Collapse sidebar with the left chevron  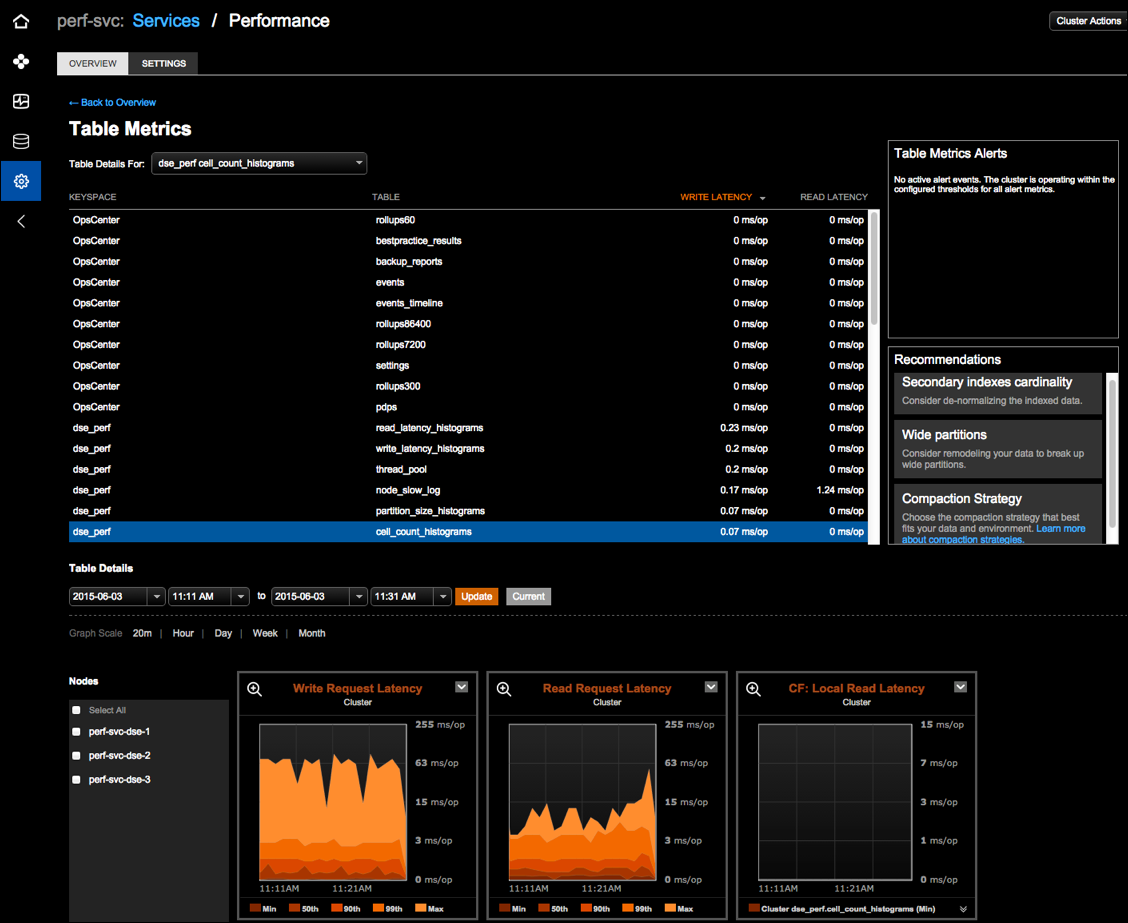pyautogui.click(x=21, y=222)
